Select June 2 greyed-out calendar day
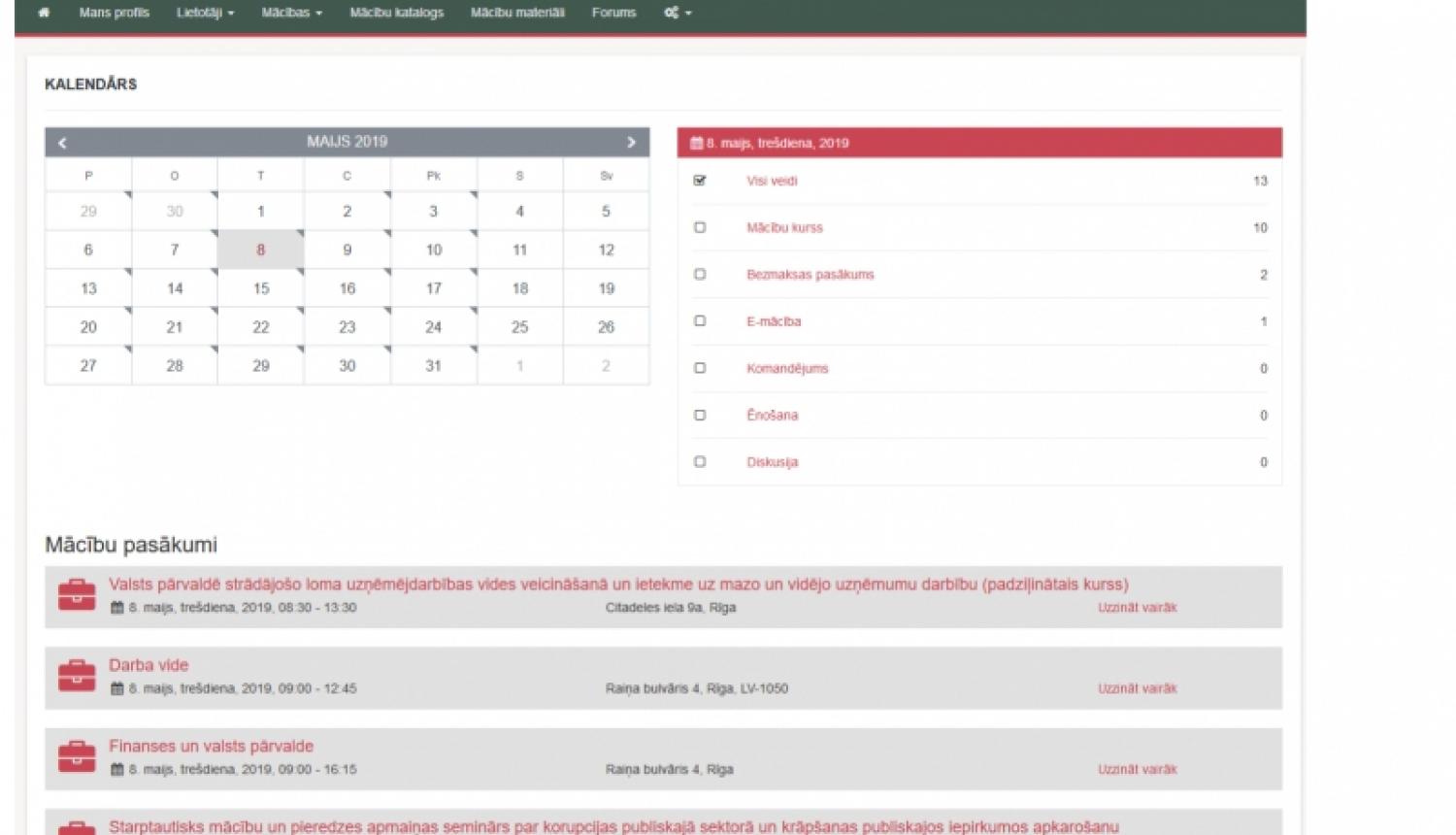 (x=606, y=366)
